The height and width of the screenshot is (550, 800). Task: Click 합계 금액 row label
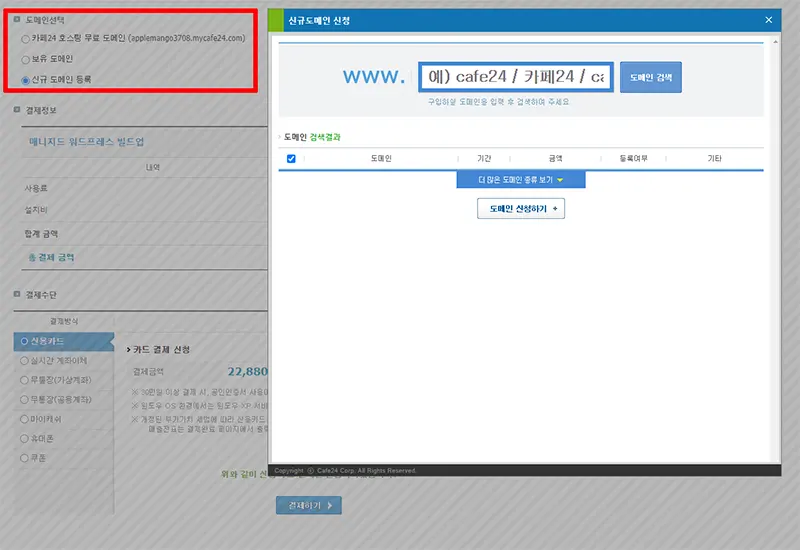point(41,234)
